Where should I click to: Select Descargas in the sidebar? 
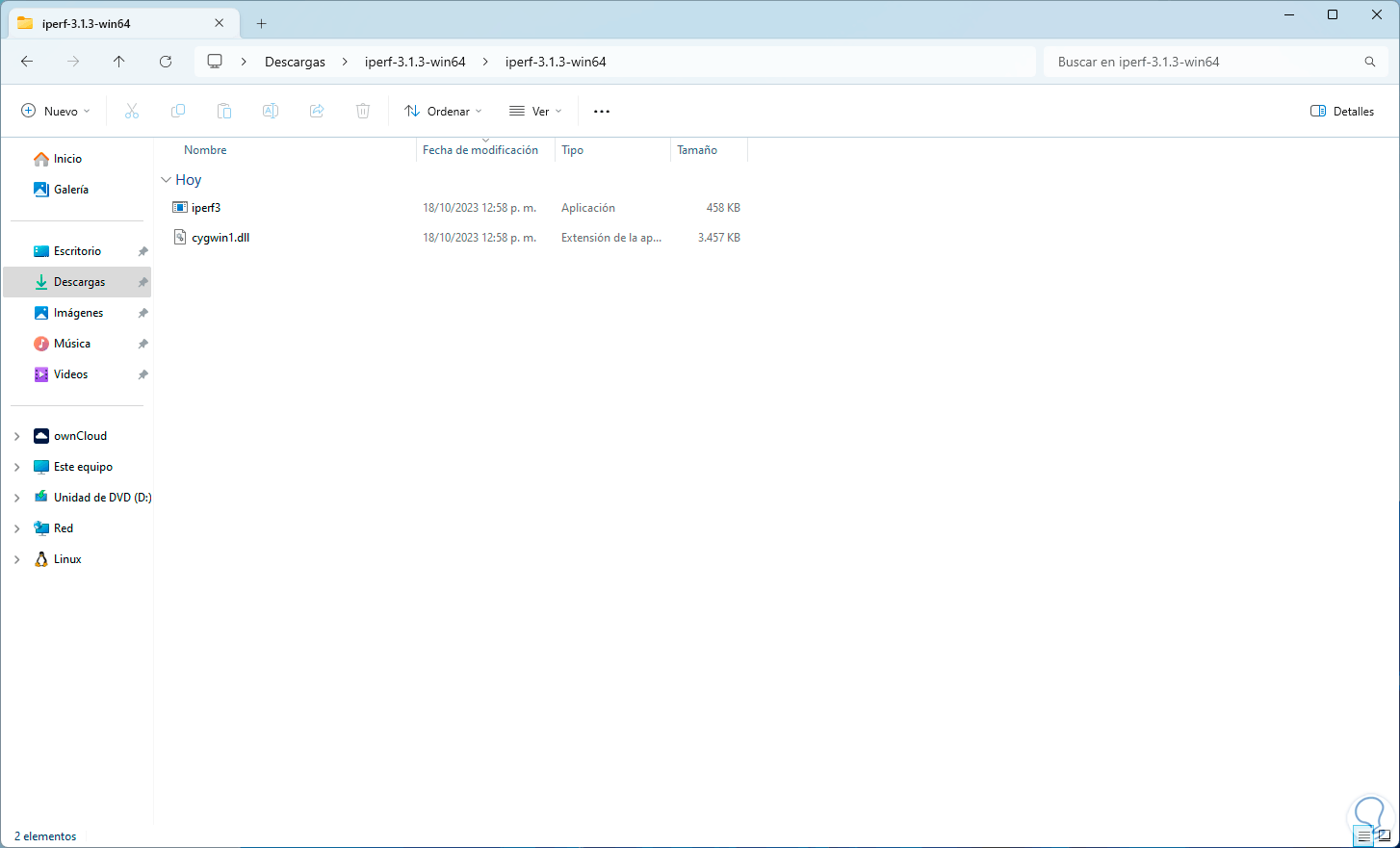pyautogui.click(x=77, y=282)
